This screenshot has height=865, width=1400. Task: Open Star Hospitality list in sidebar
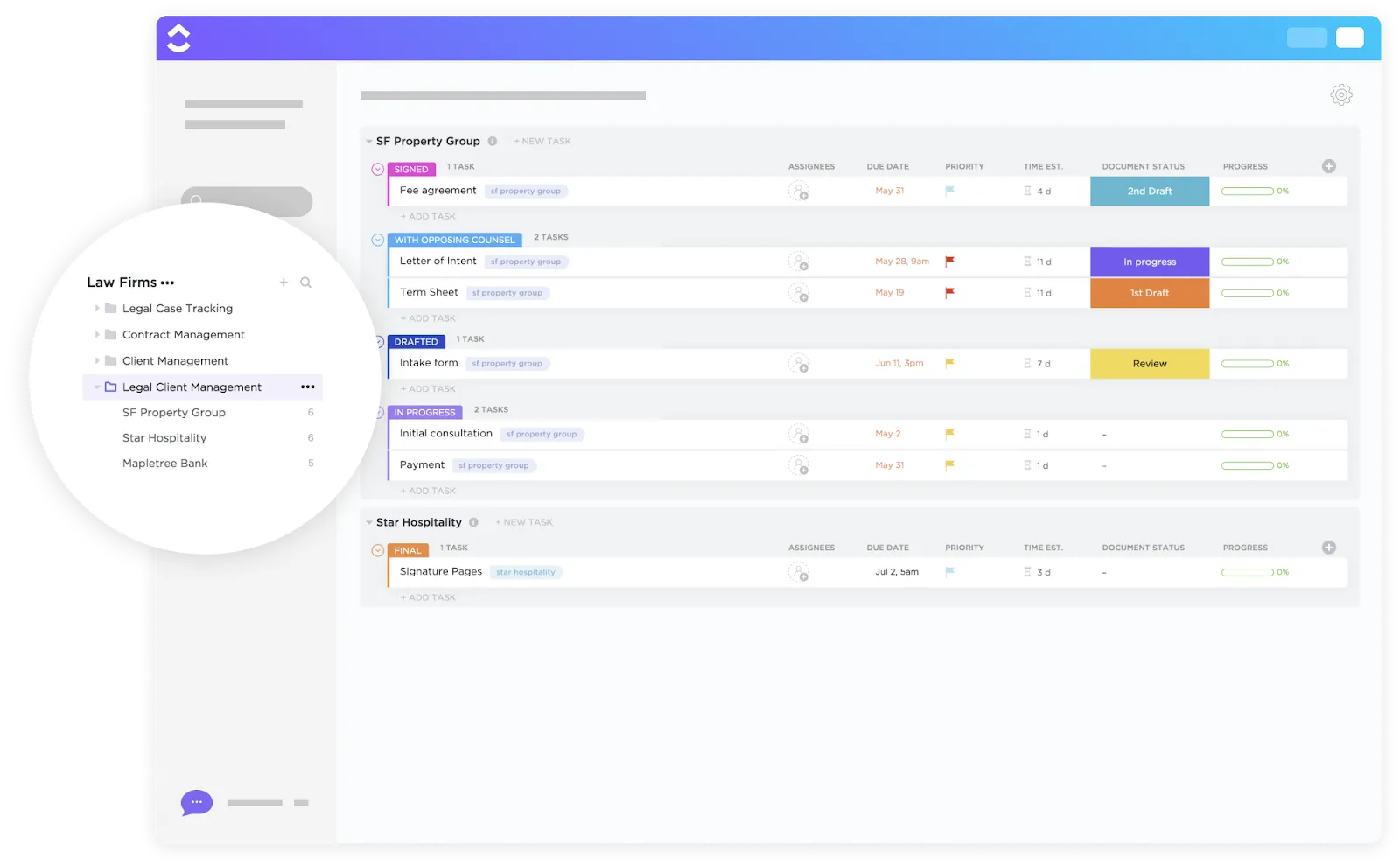164,438
